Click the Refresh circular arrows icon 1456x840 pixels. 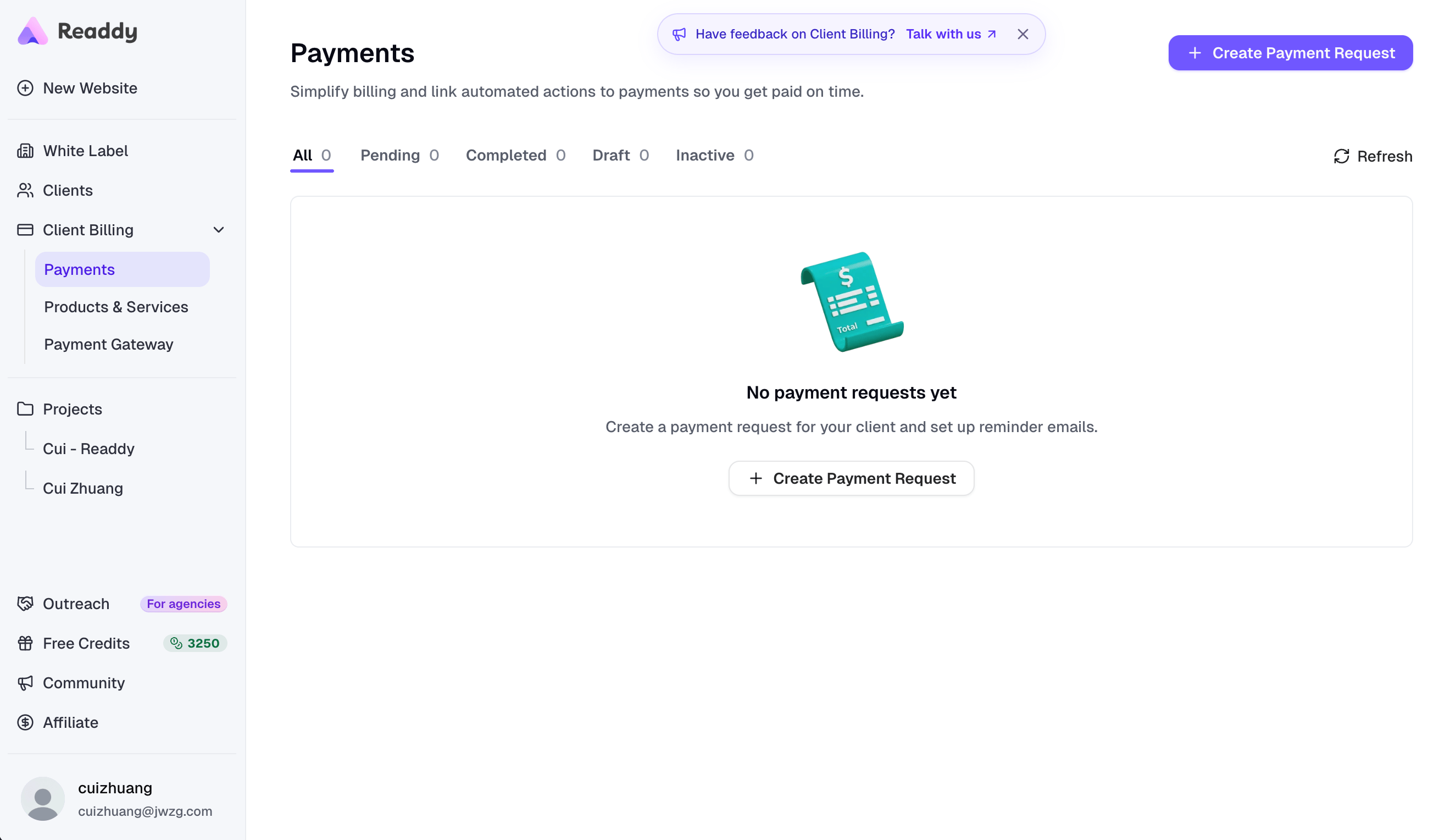click(1341, 156)
